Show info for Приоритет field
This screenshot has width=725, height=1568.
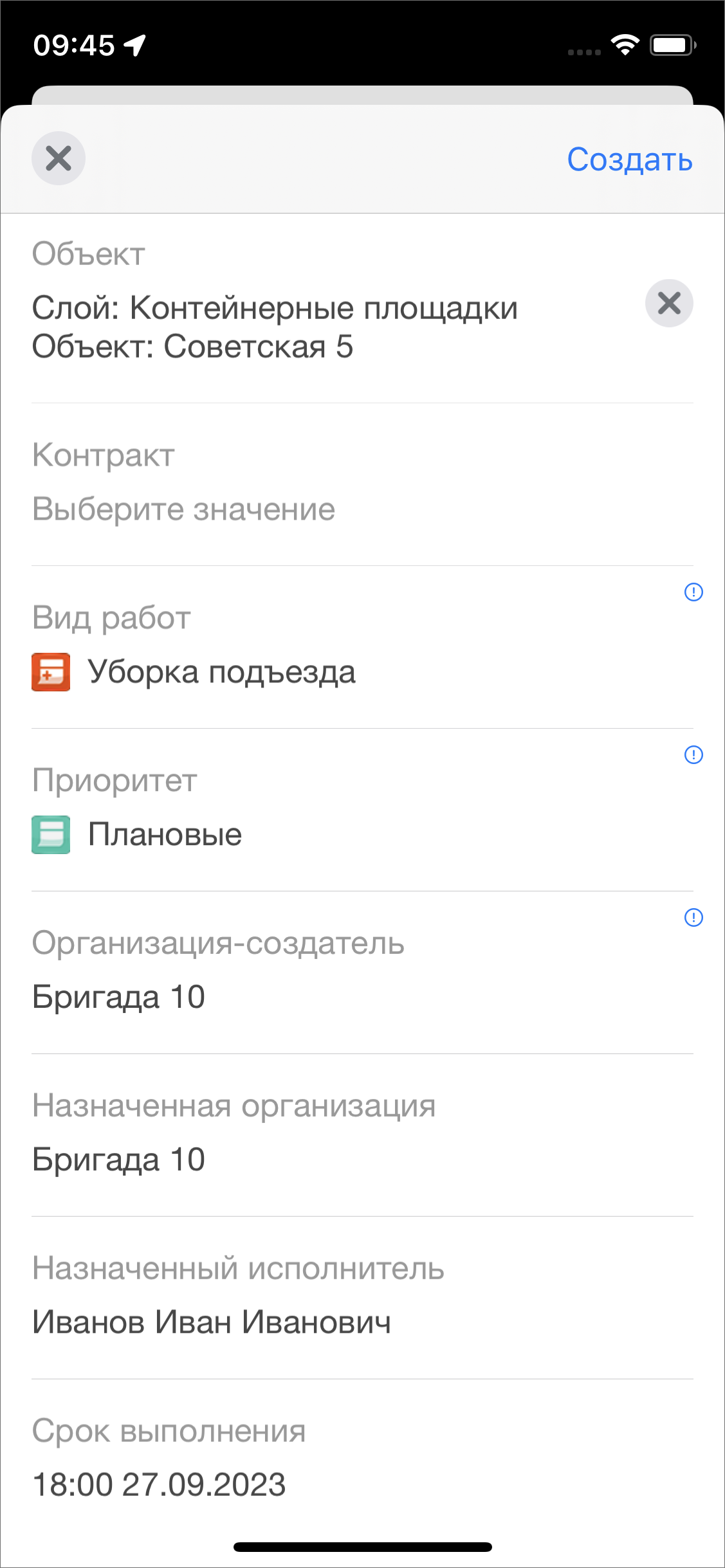(x=693, y=754)
